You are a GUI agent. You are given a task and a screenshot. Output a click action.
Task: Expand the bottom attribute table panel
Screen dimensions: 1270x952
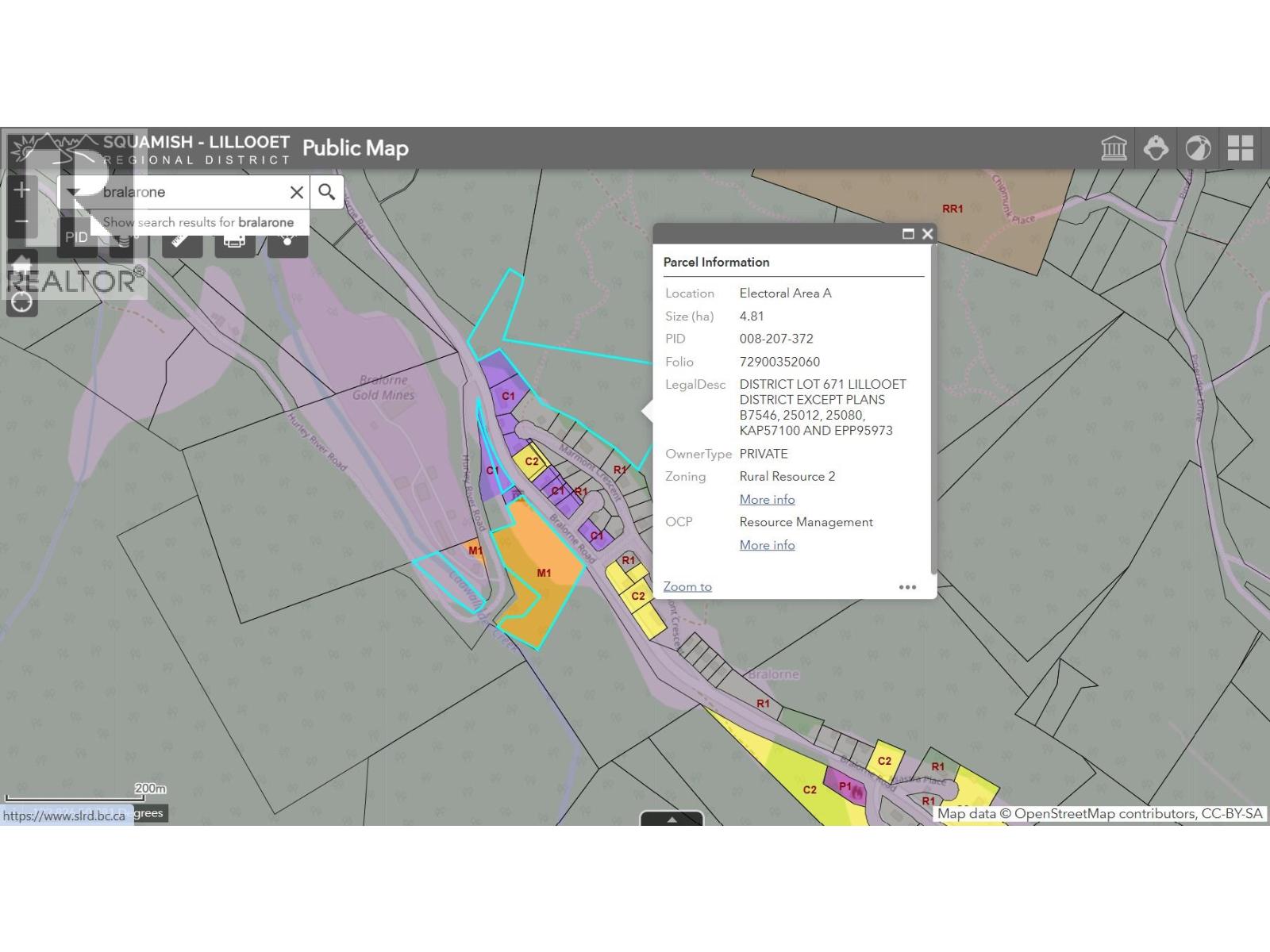tap(672, 819)
